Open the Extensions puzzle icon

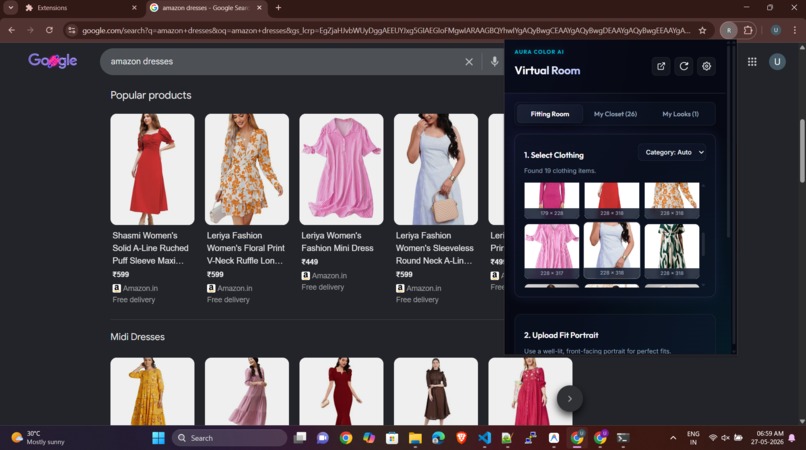pos(748,30)
